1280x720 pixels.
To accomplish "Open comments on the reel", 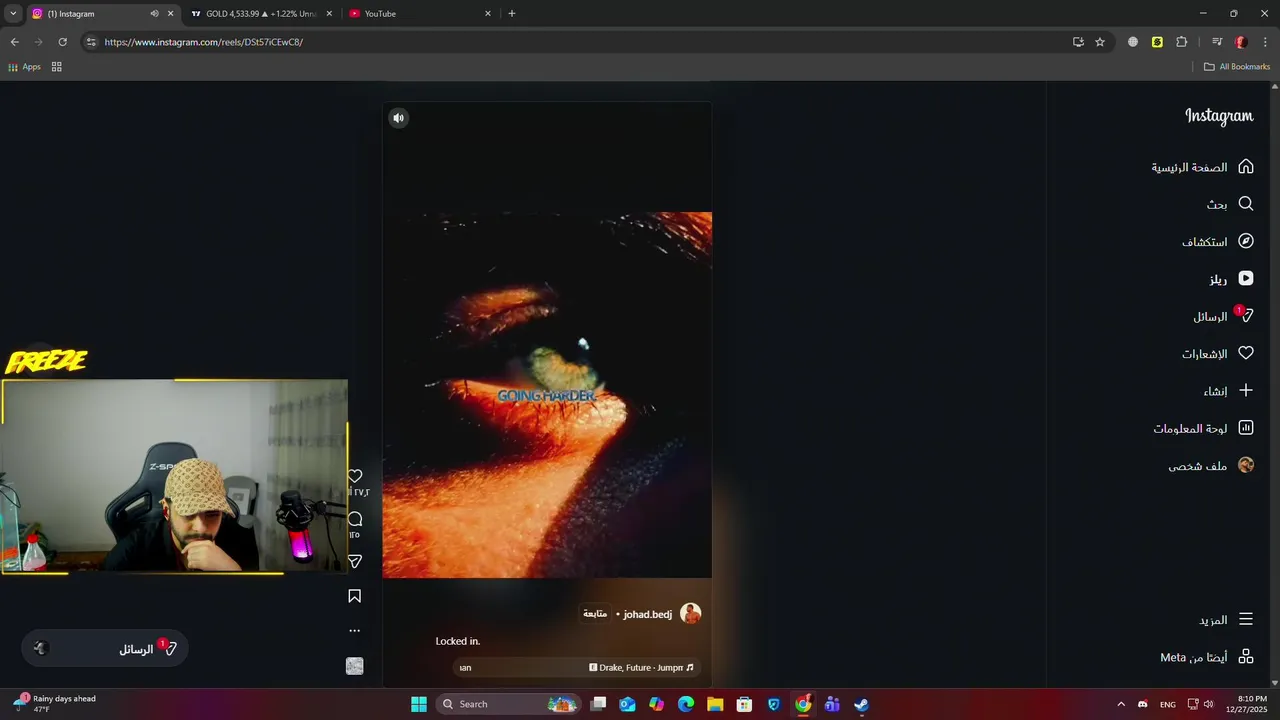I will (355, 519).
